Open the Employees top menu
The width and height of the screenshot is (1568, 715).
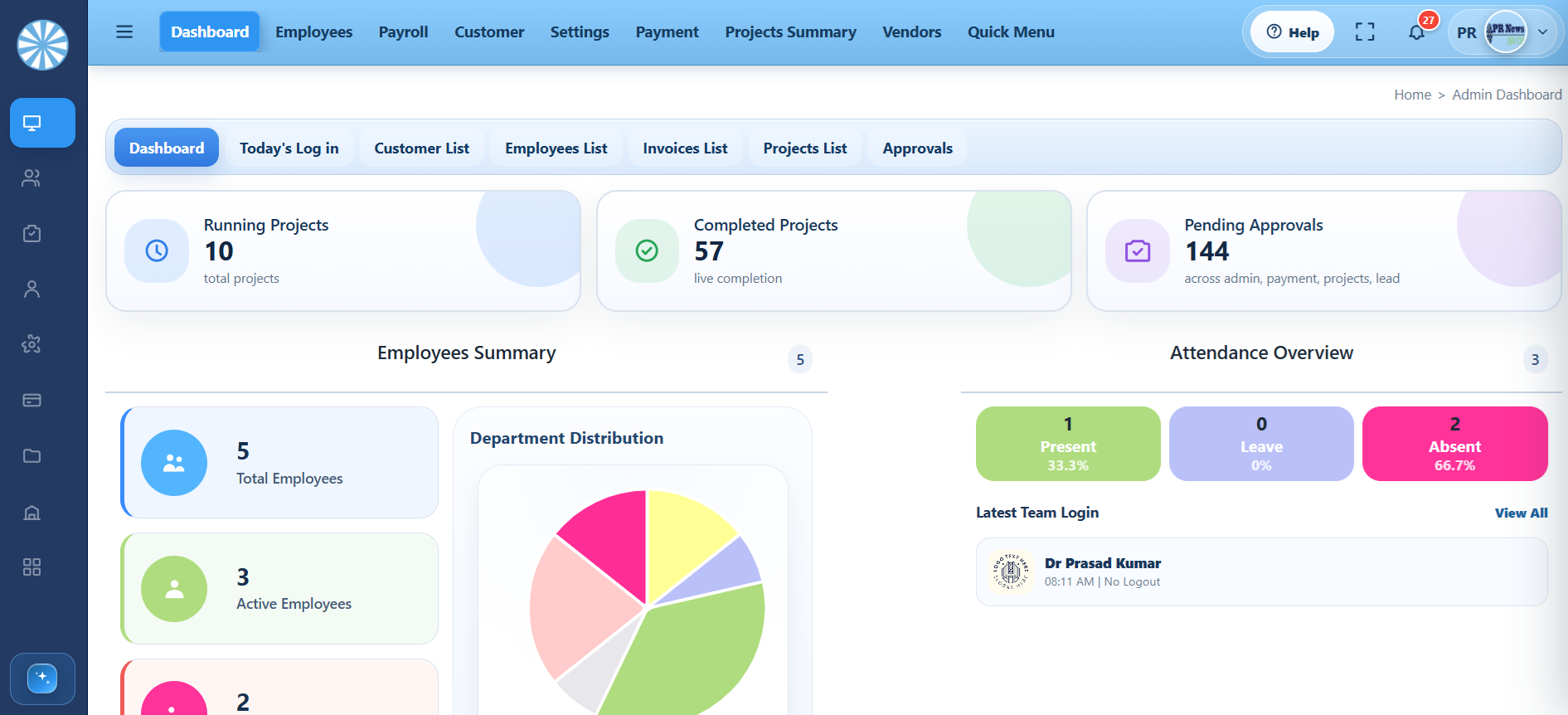tap(313, 32)
